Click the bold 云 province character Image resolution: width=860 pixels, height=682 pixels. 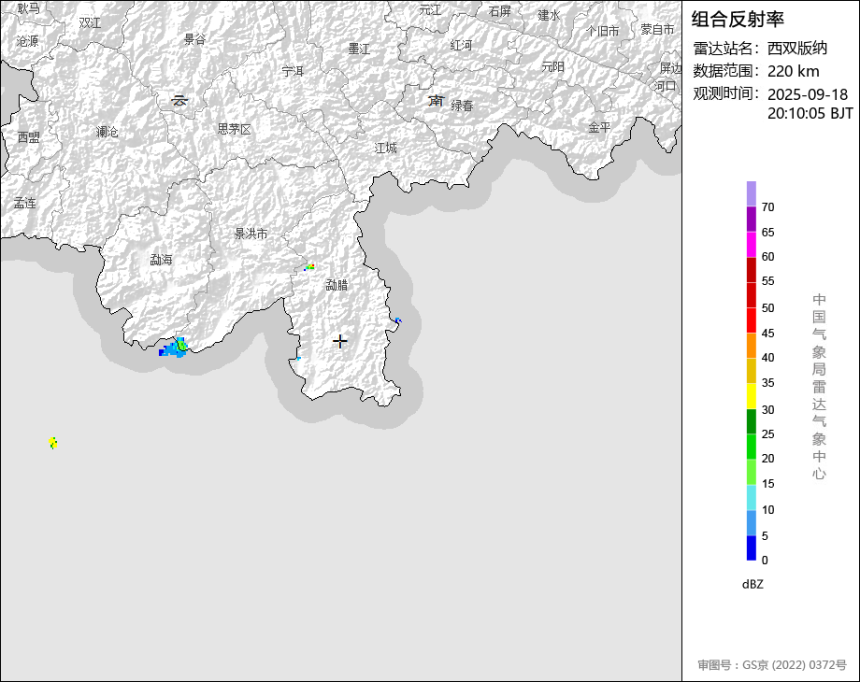[x=180, y=100]
